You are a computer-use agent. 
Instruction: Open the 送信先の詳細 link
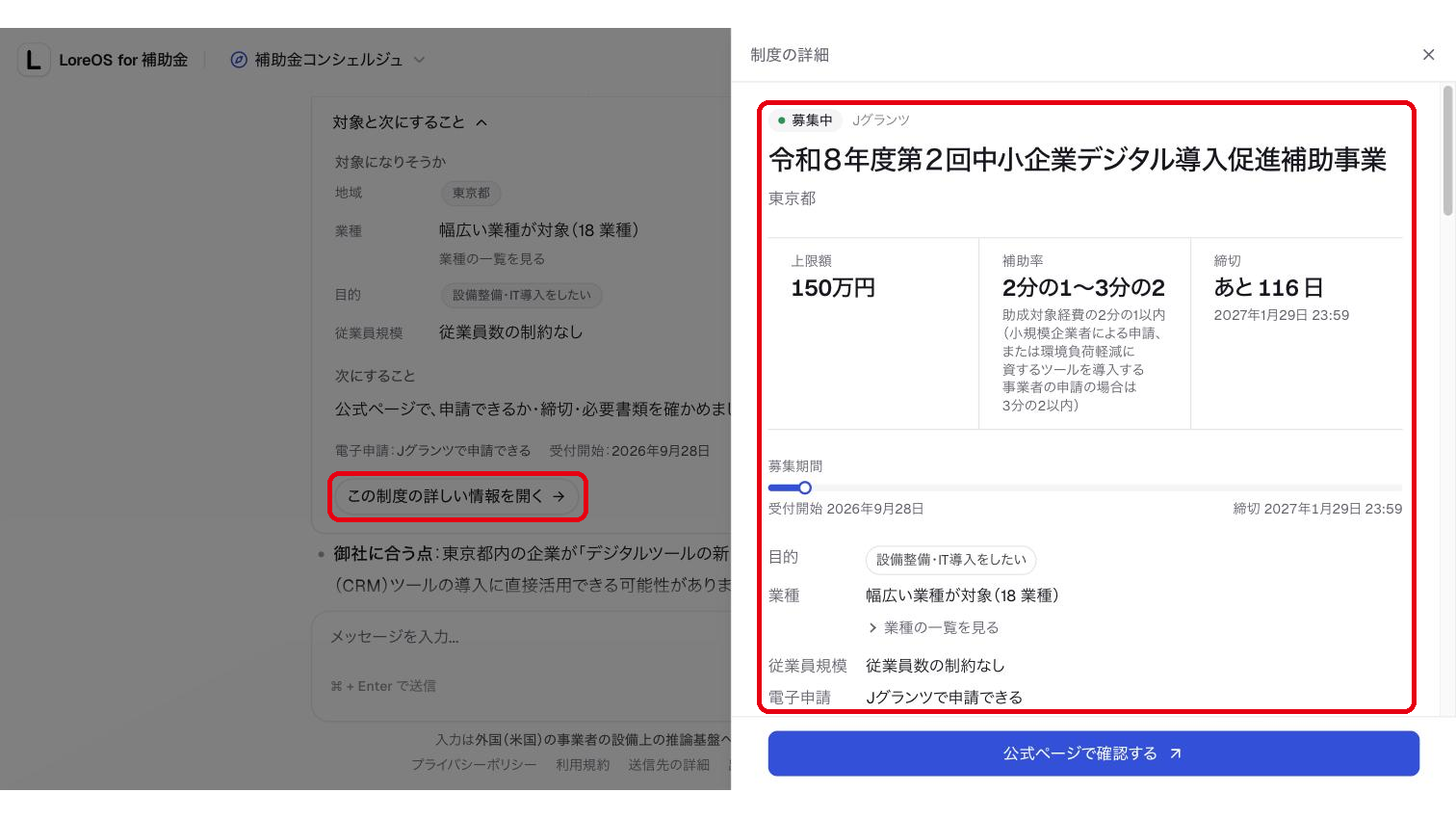669,764
